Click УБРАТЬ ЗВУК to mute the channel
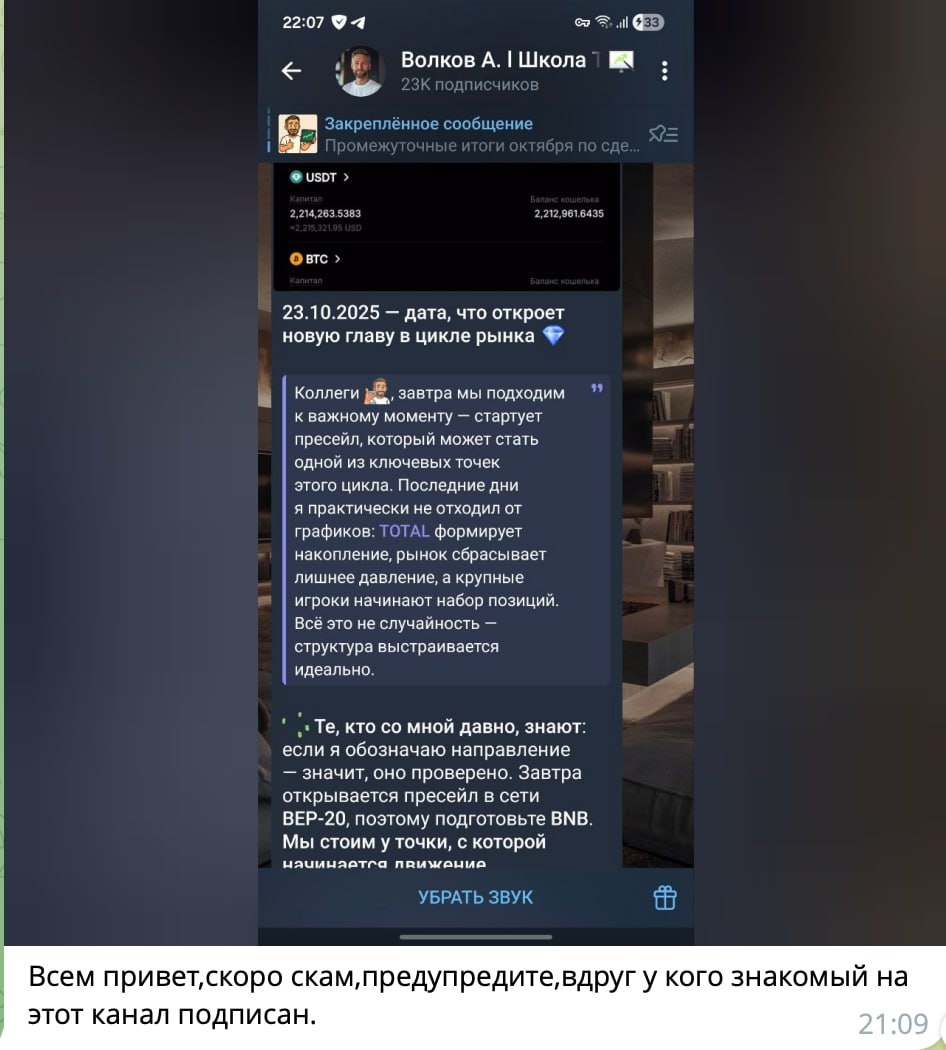 point(475,897)
